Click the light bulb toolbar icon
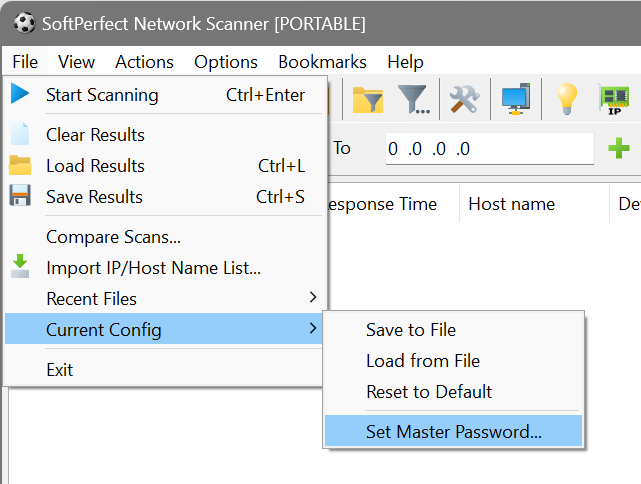This screenshot has width=641, height=484. coord(567,99)
